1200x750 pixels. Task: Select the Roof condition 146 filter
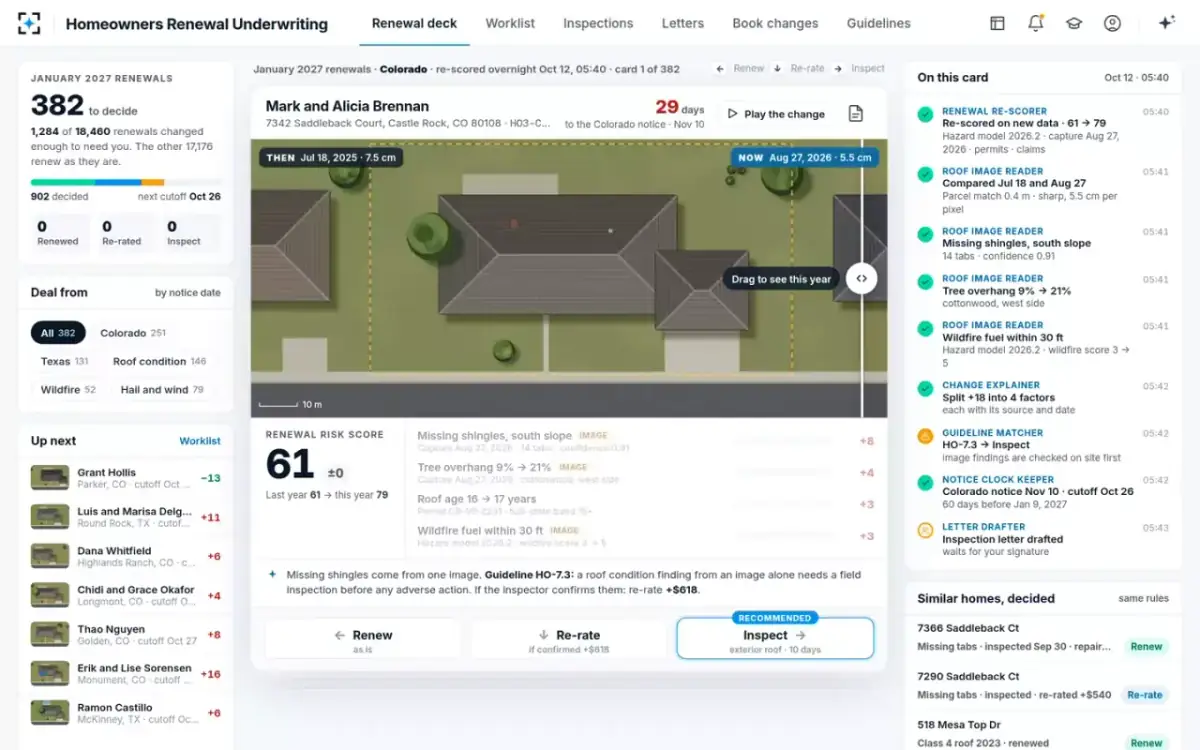click(160, 361)
